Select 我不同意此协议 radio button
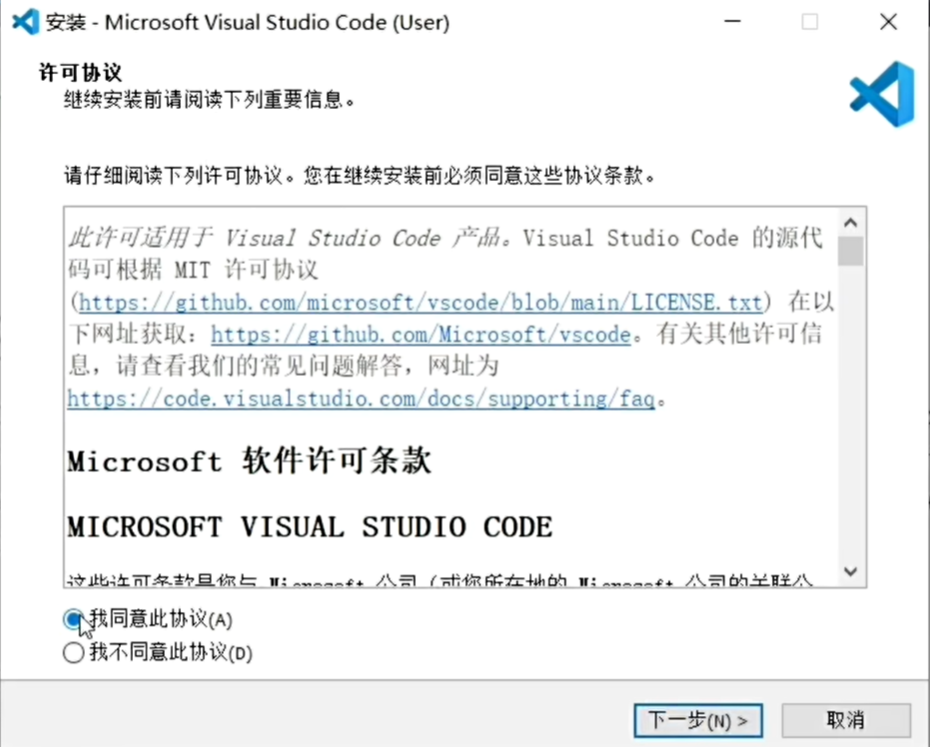Screen dimensions: 930x747 coord(74,653)
